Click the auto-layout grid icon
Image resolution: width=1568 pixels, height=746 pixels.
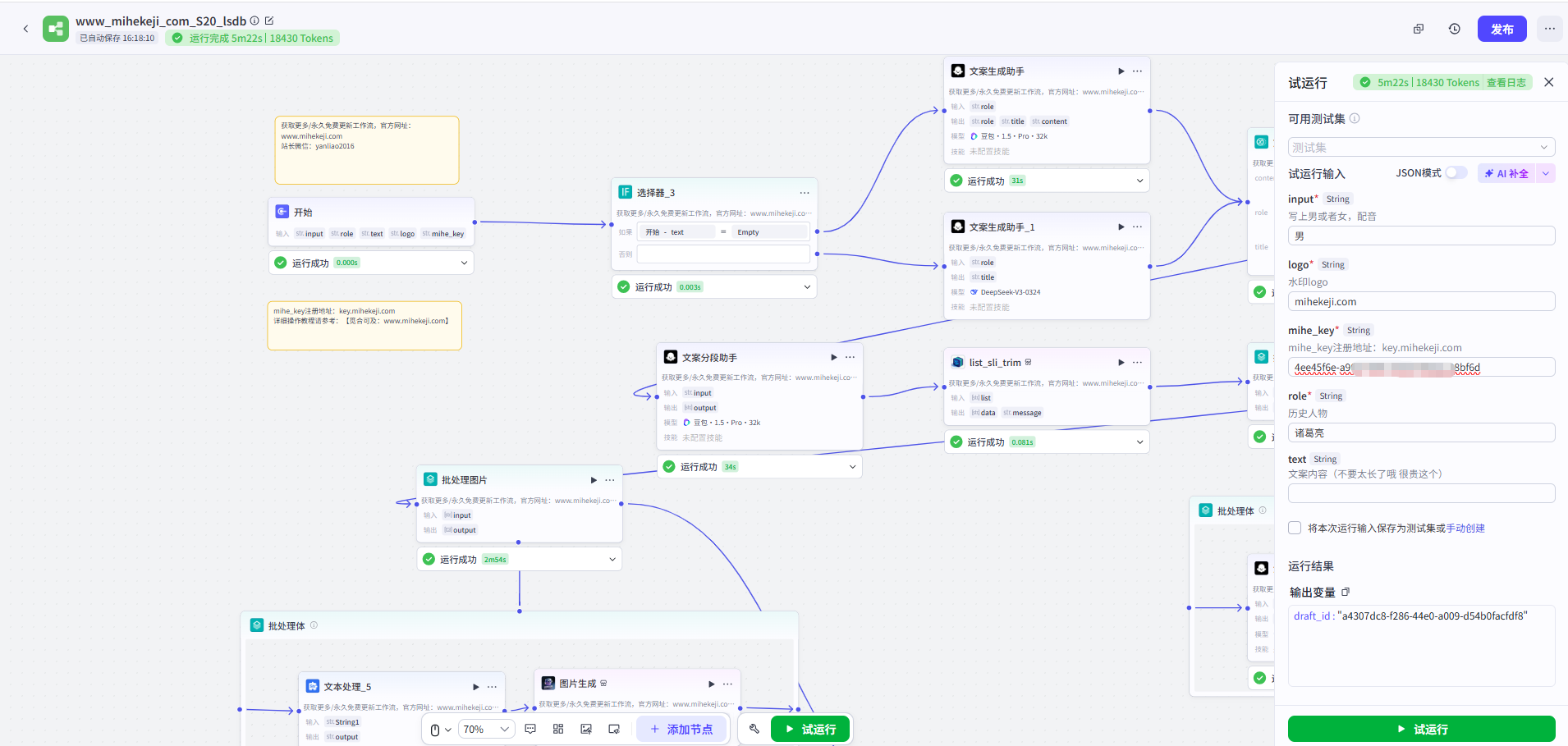pos(558,729)
